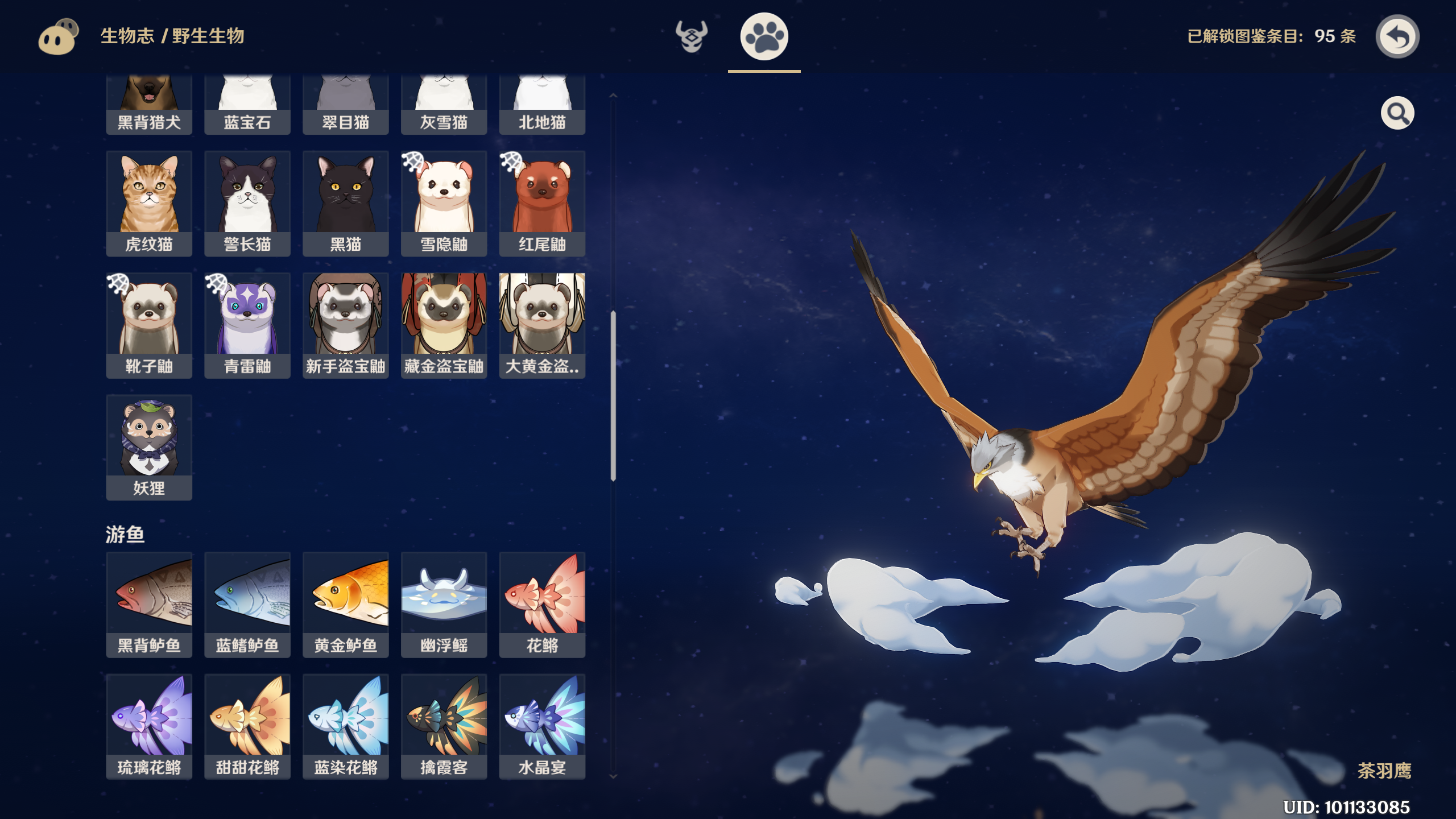
Task: Select the 黑背猎犬 entry
Action: tap(149, 105)
